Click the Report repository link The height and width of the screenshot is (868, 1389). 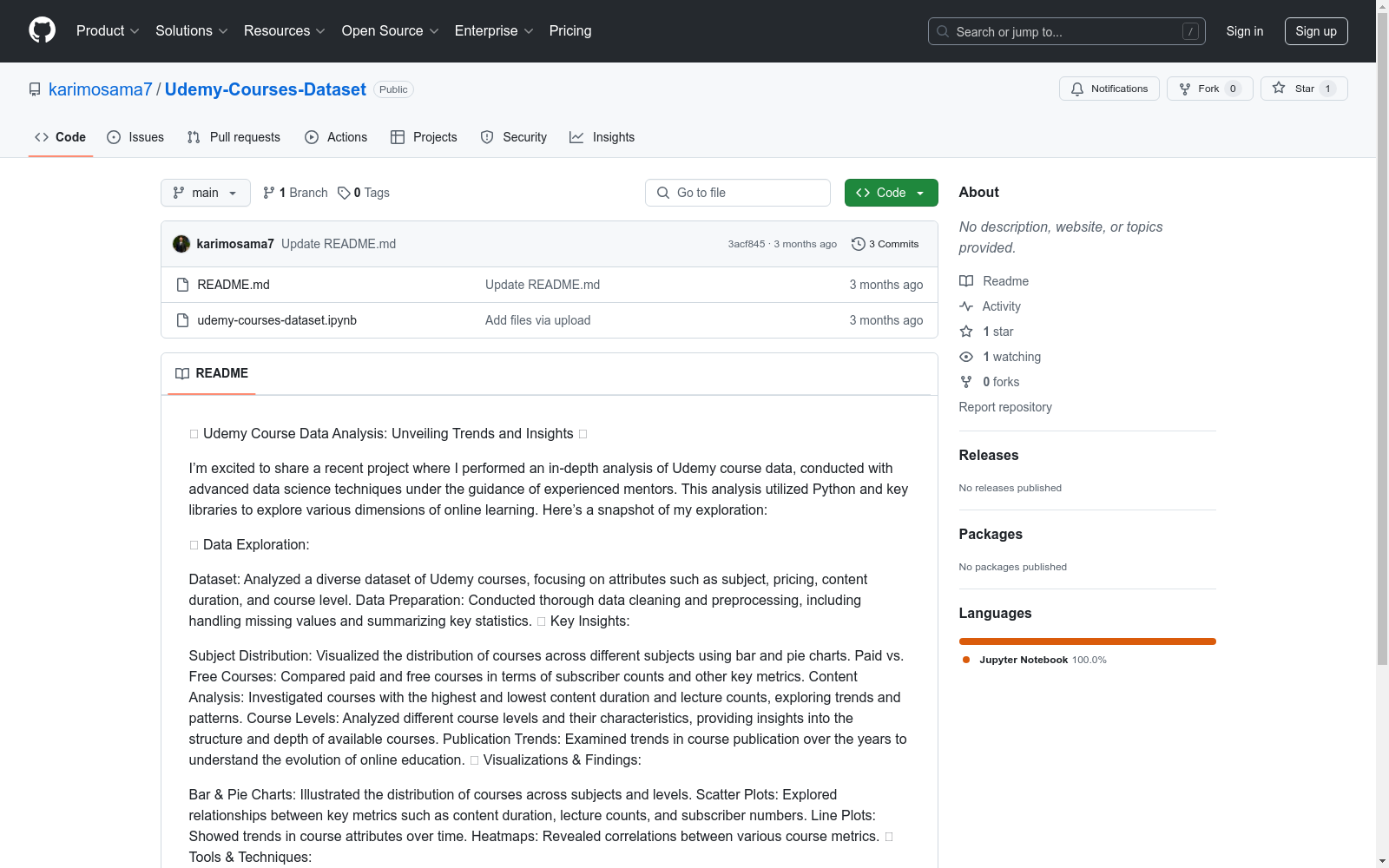(1005, 407)
